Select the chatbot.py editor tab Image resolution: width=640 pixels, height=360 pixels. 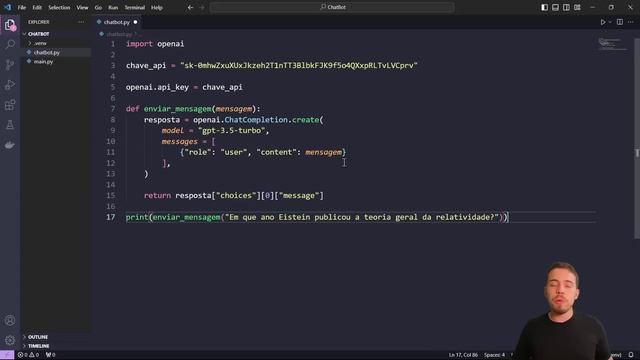pos(116,22)
